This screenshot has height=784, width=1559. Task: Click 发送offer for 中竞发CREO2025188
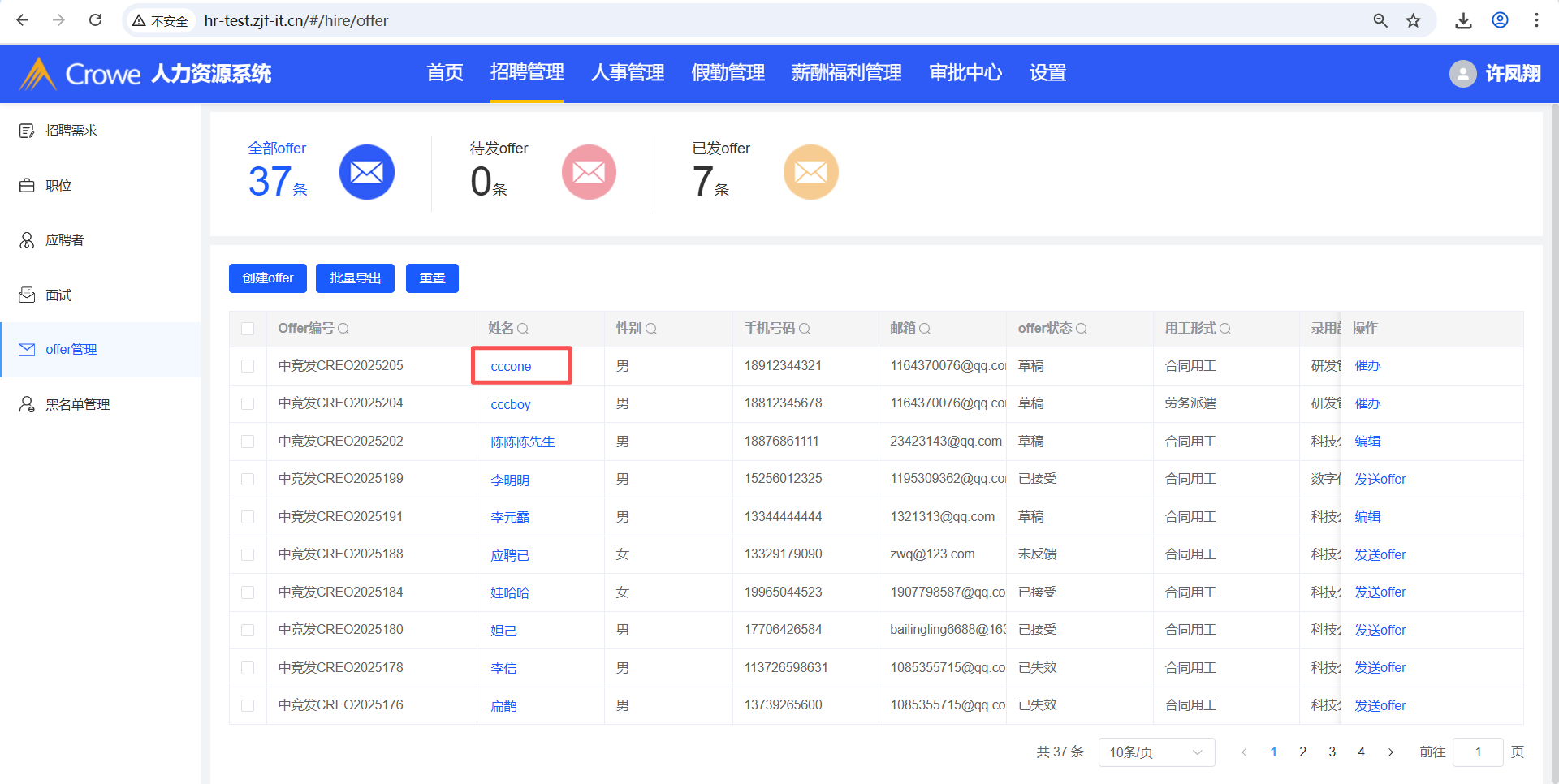[x=1380, y=555]
